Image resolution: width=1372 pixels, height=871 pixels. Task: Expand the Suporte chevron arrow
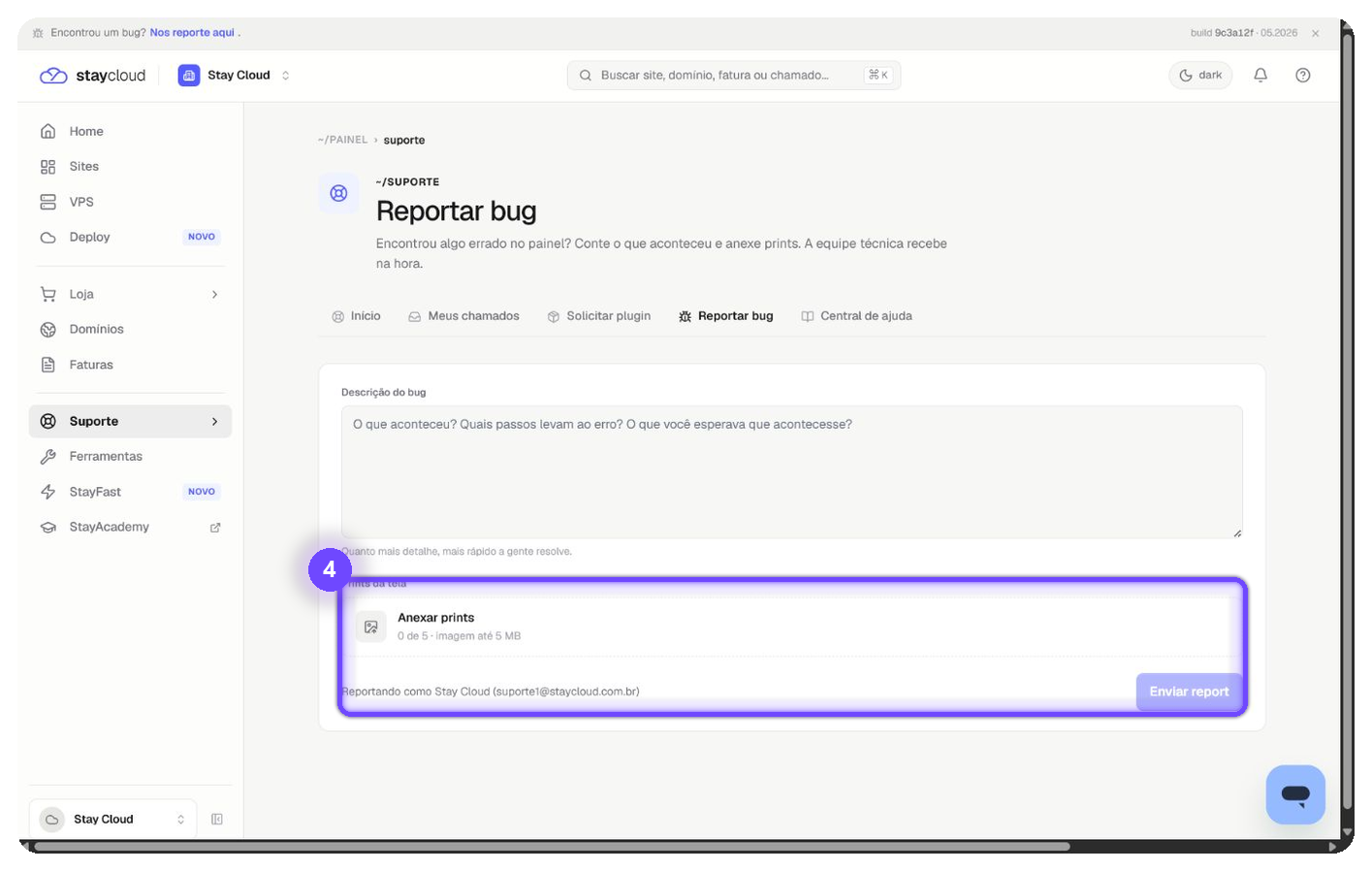click(215, 421)
